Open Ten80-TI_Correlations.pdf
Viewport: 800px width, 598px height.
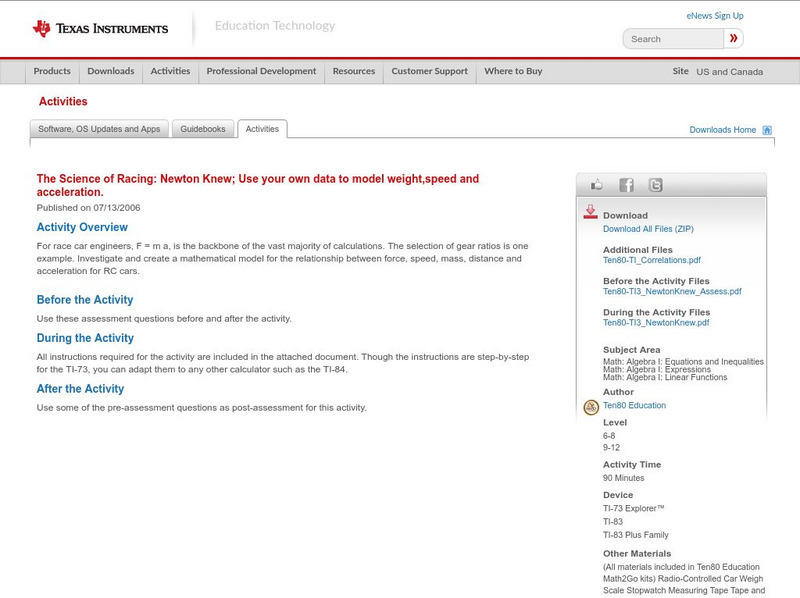click(652, 260)
